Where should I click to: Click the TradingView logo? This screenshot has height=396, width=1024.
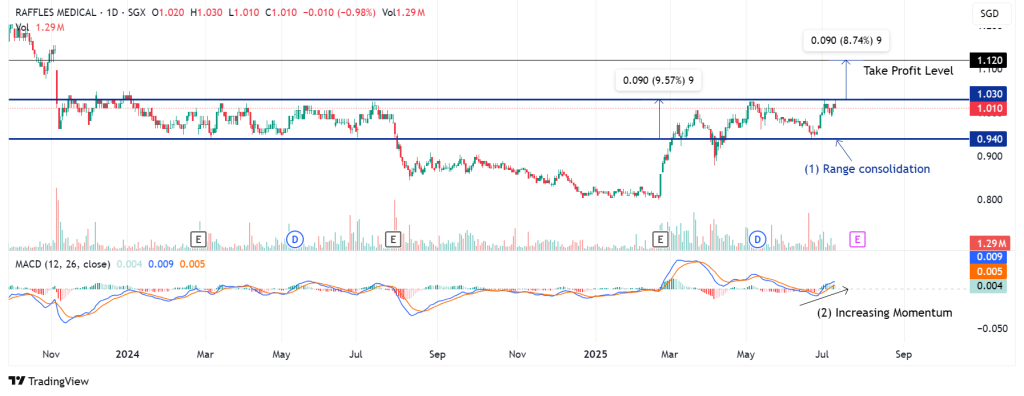(x=49, y=381)
